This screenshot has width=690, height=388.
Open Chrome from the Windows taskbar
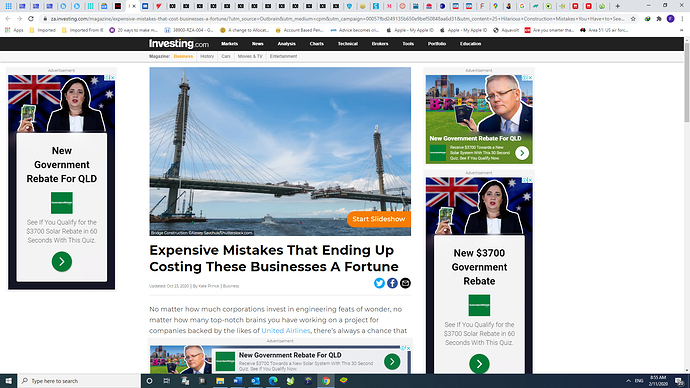pos(326,381)
